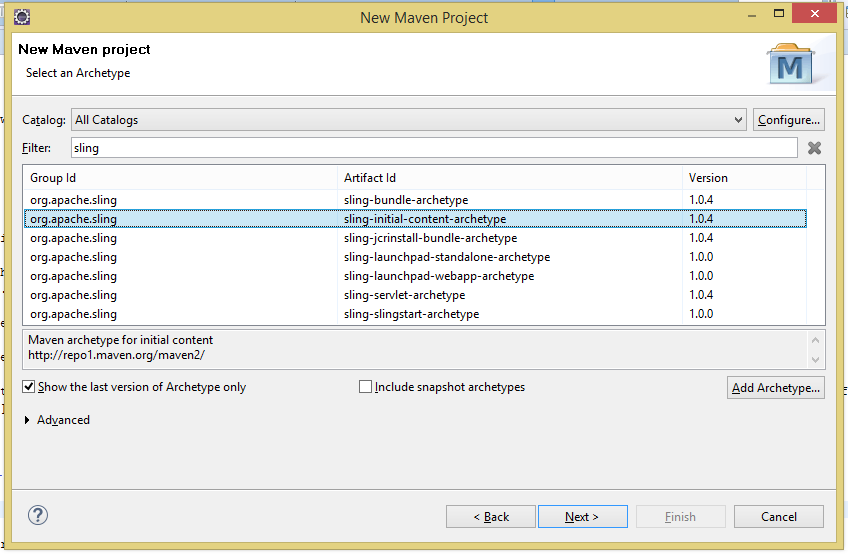Select the sling-launchpad-webapp-archetype row

pos(415,276)
